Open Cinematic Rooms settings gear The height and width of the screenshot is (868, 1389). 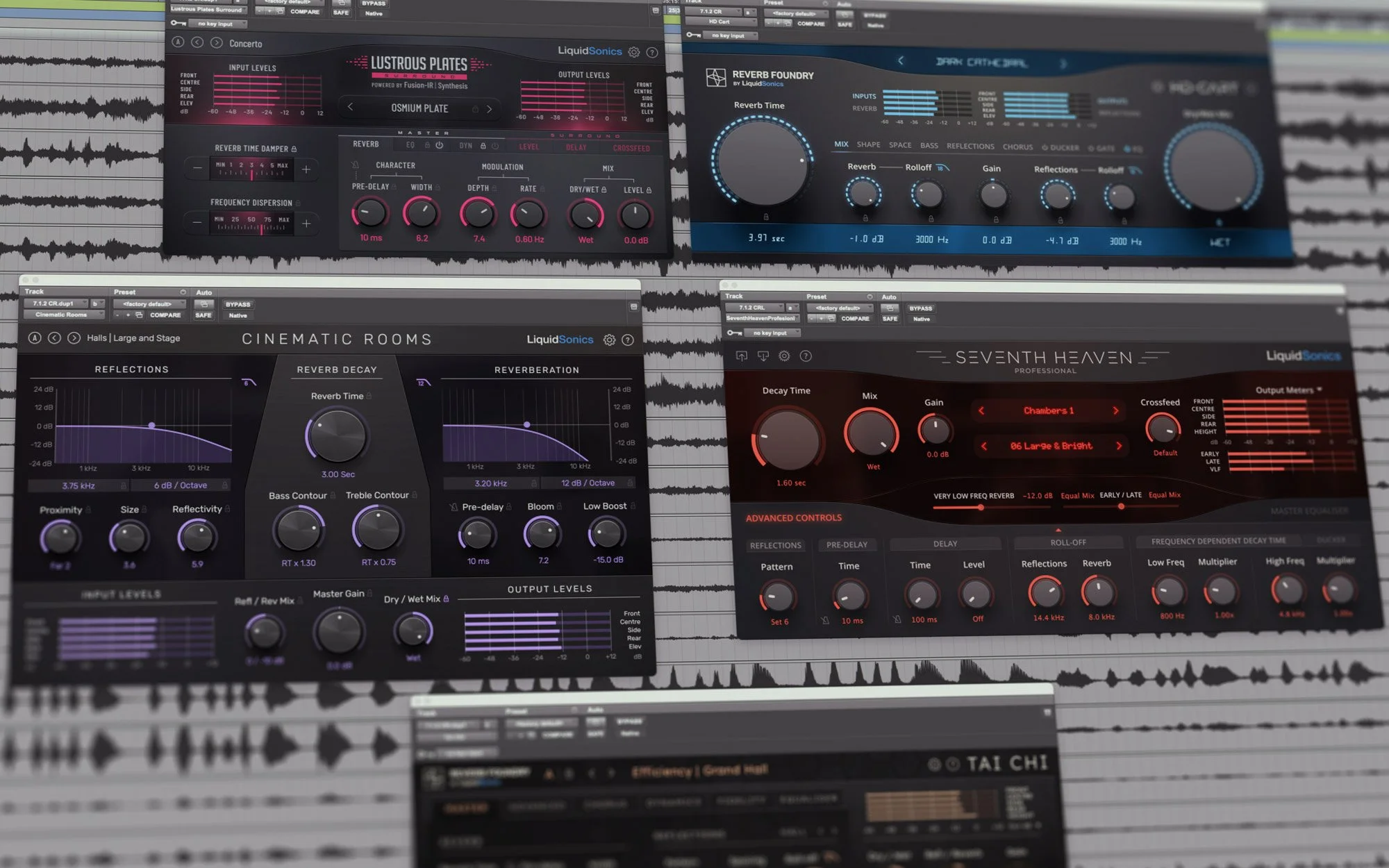609,340
